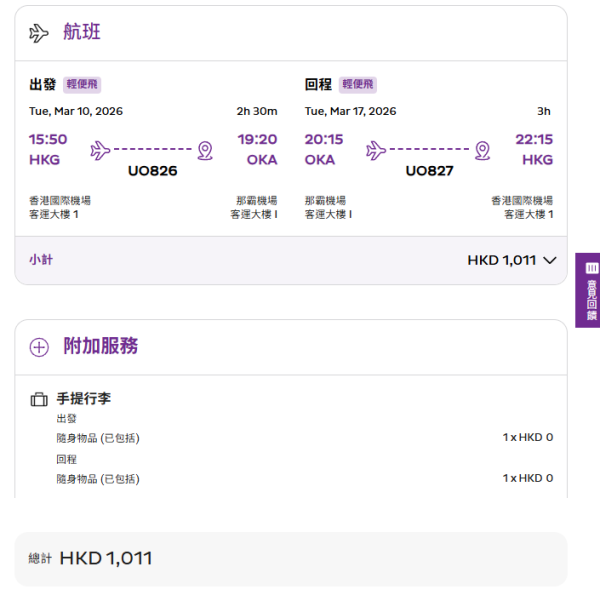The height and width of the screenshot is (601, 600).
Task: Click the 輕便飛 badge beside 回程
Action: 358,84
